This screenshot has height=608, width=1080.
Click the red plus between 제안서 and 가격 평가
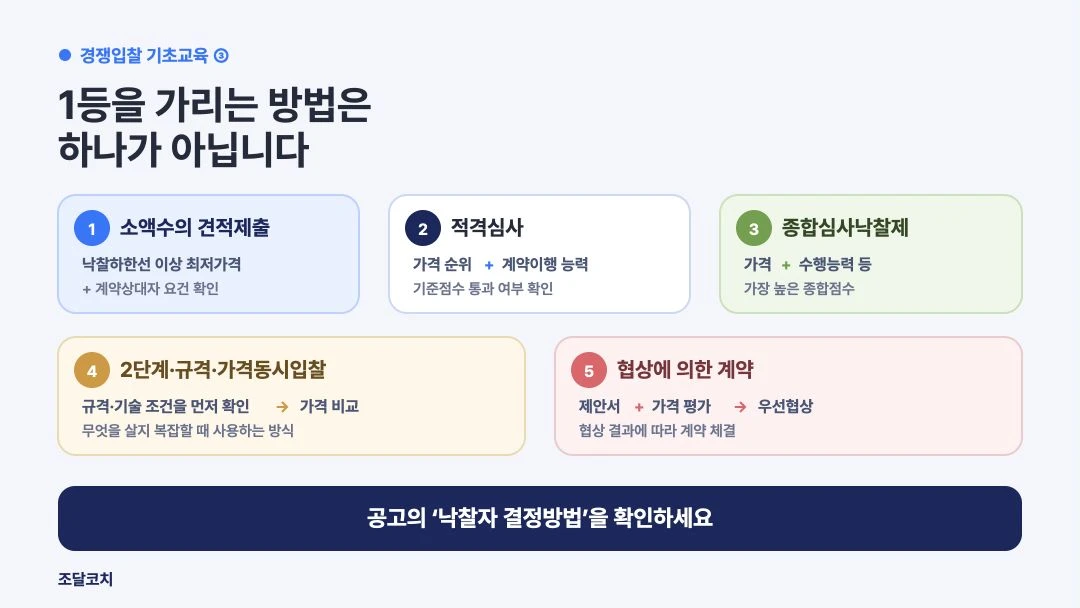coord(638,408)
